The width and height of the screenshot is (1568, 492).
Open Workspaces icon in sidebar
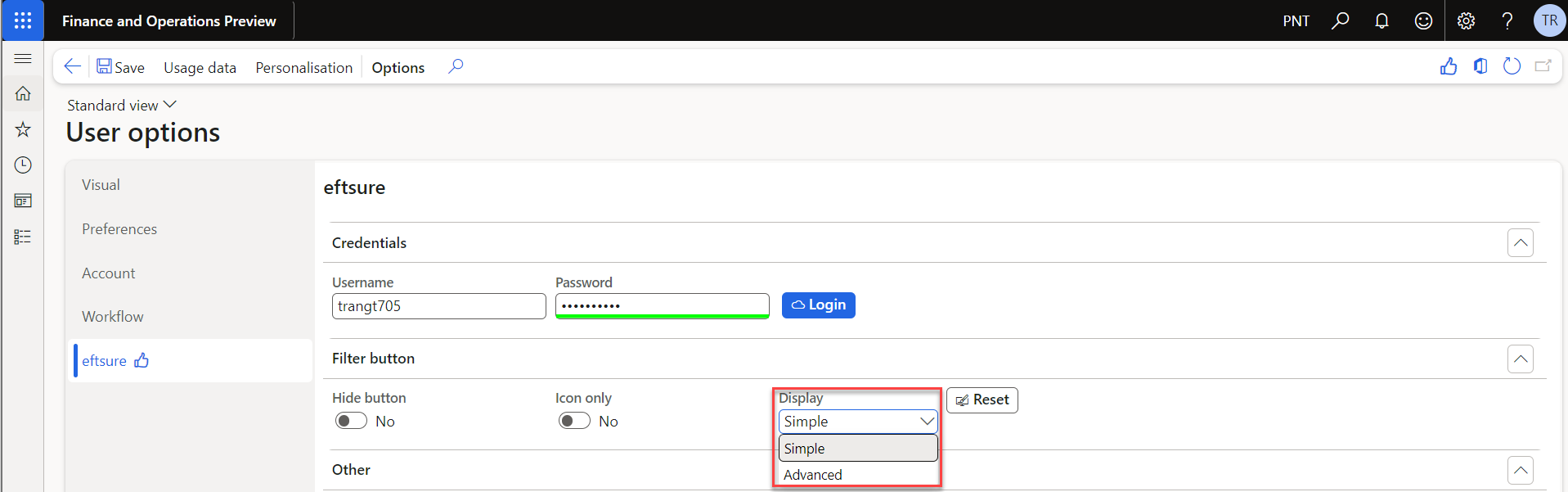pyautogui.click(x=23, y=201)
